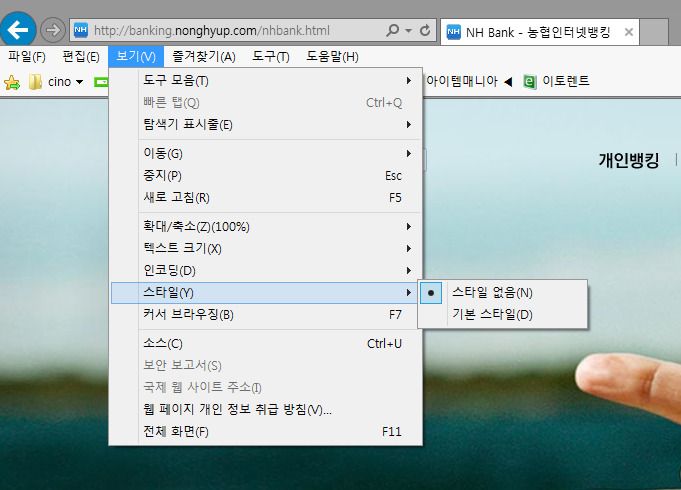Click the green favorites bar icon after cino

pos(101,82)
